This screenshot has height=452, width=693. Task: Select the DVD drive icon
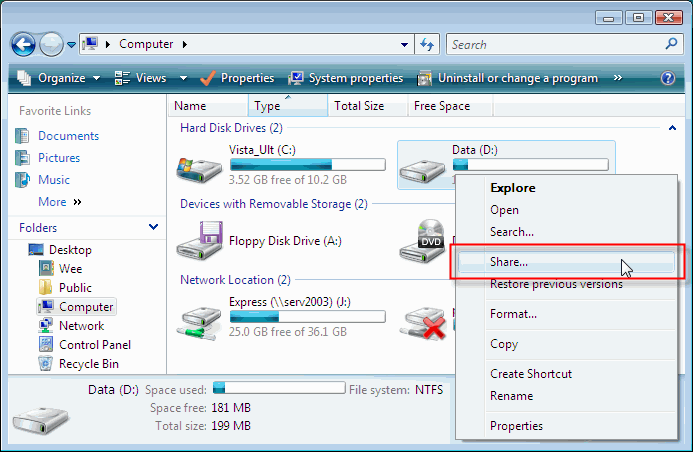click(423, 241)
